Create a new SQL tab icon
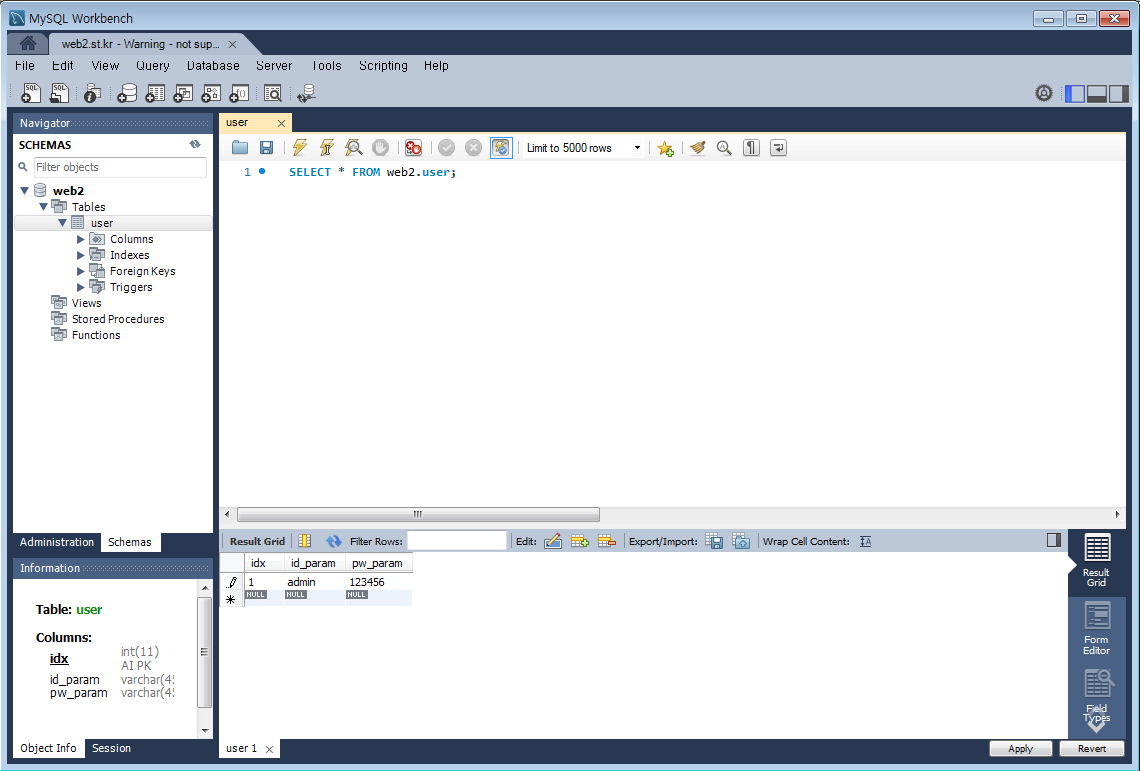The width and height of the screenshot is (1140, 771). [31, 93]
